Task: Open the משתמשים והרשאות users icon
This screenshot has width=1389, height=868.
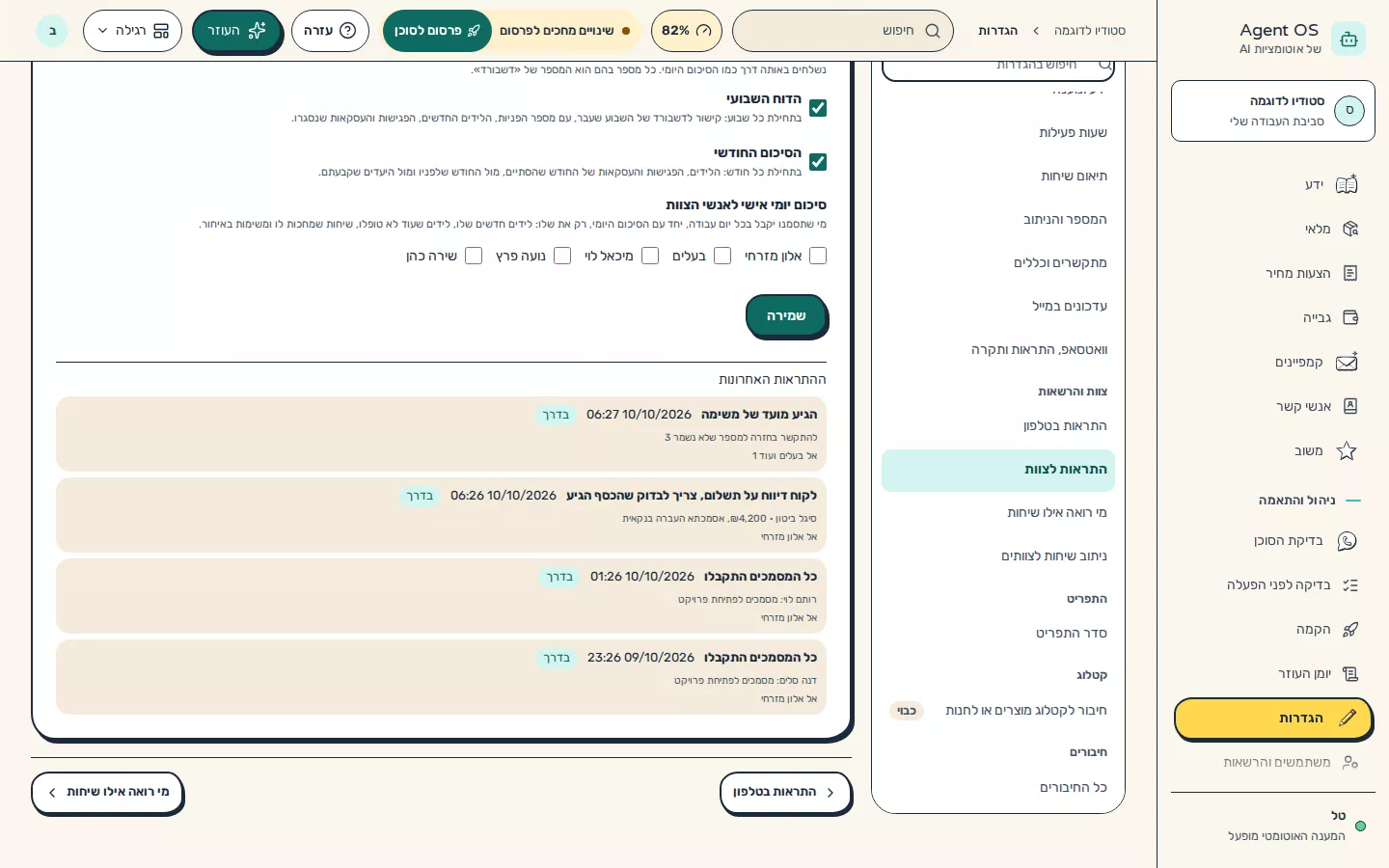Action: 1349,762
